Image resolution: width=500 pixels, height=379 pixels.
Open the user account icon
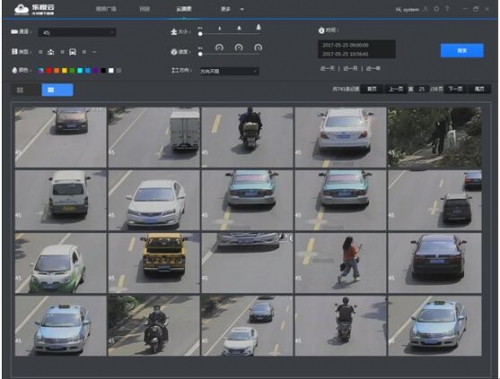[426, 9]
